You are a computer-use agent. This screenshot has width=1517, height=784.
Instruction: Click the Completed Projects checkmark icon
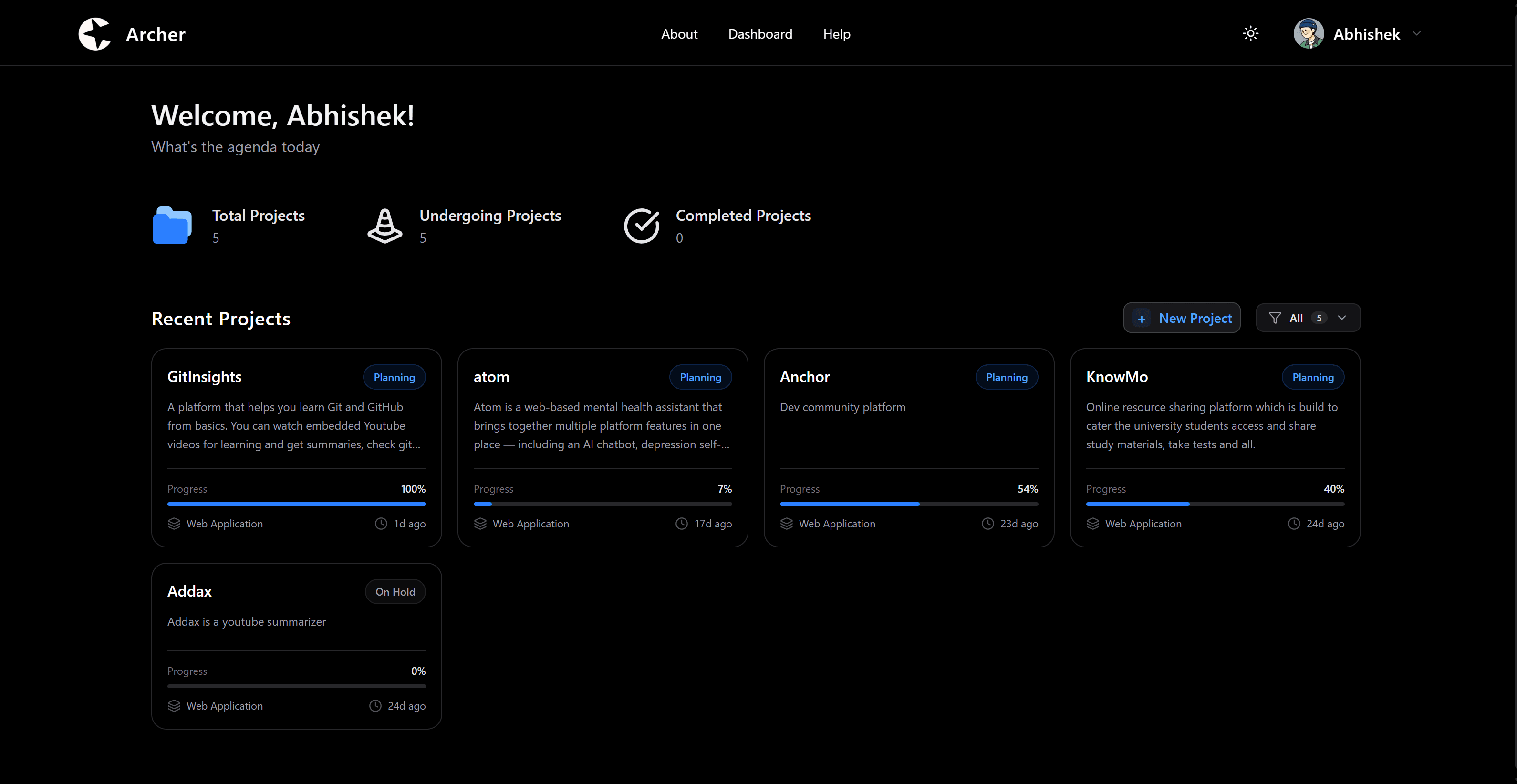point(641,226)
